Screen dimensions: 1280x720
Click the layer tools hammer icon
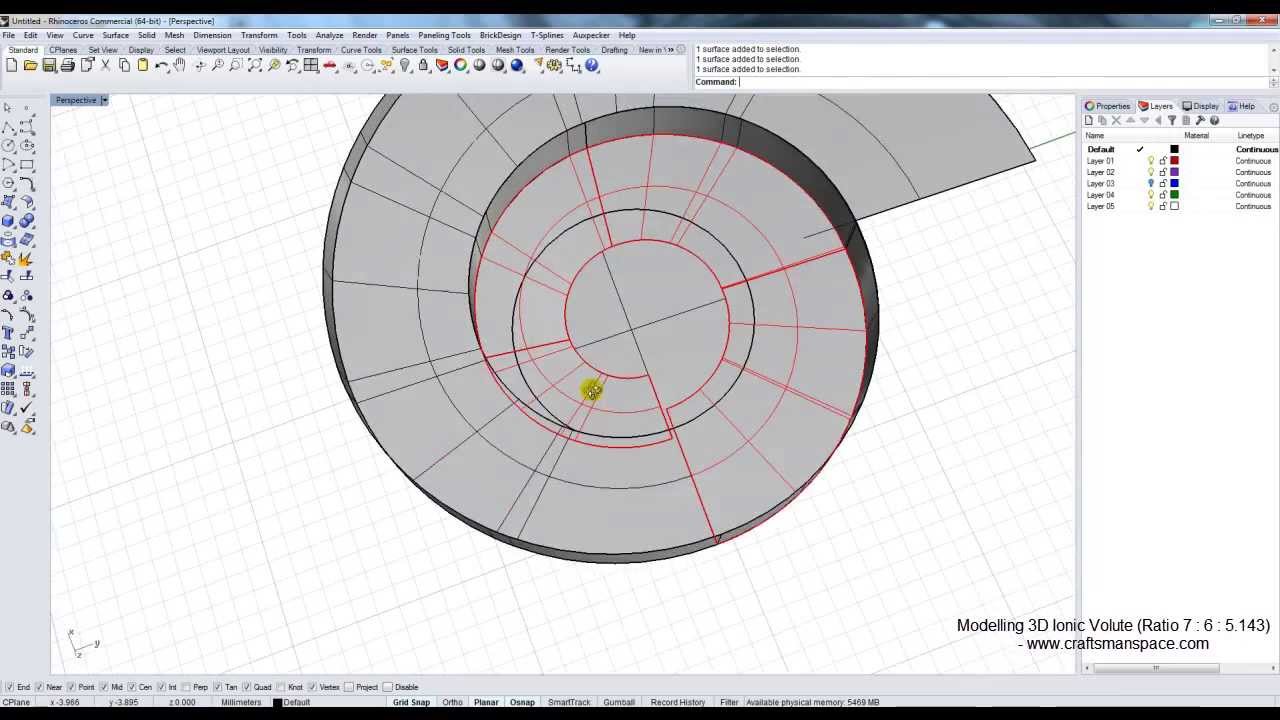tap(1200, 121)
